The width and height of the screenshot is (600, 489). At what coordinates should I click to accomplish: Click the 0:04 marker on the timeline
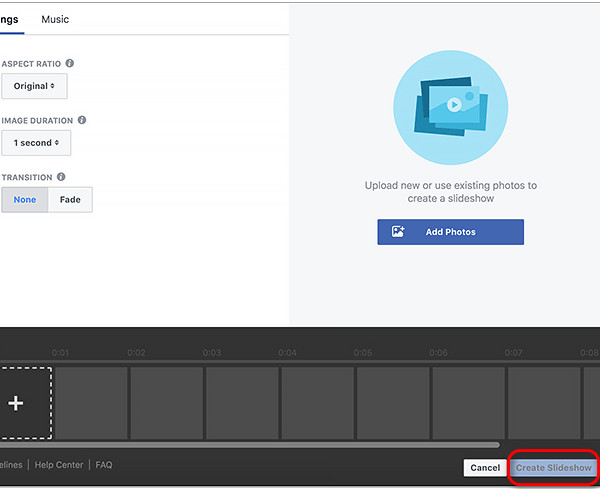coord(287,353)
